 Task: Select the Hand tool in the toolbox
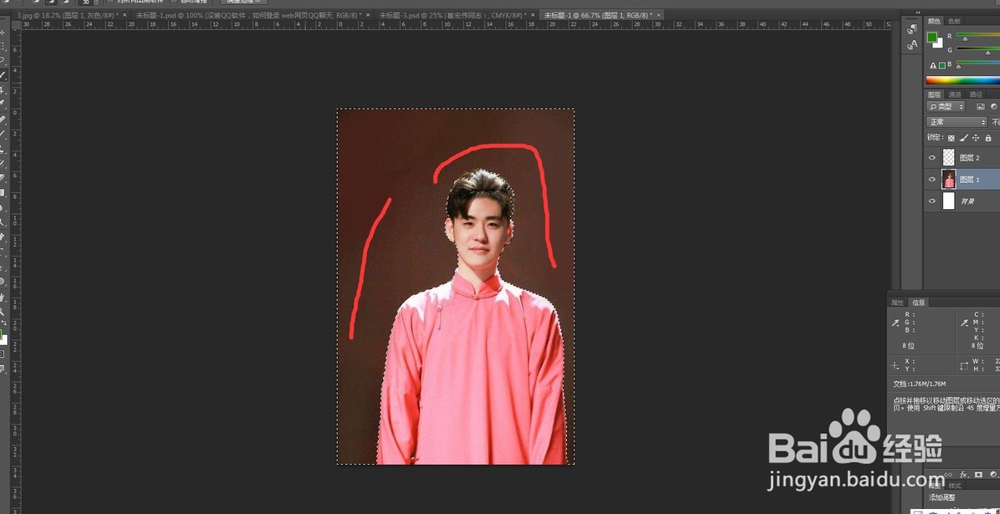tap(3, 297)
